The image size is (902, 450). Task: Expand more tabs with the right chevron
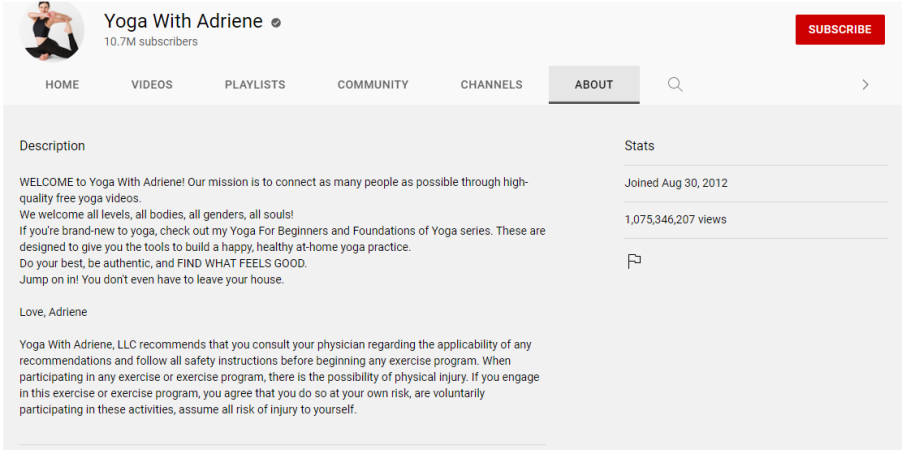(x=865, y=85)
